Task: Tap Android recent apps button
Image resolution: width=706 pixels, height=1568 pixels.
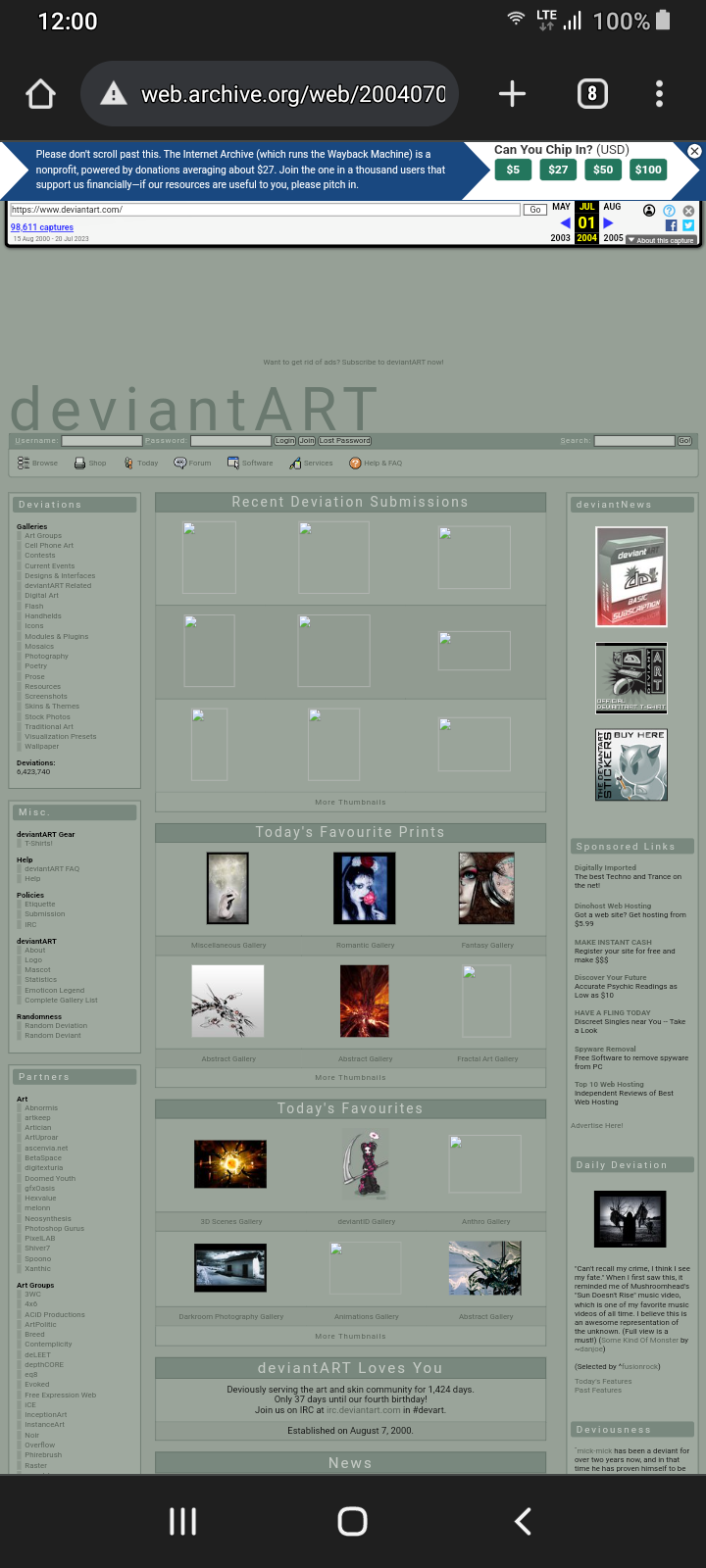Action: (183, 1521)
